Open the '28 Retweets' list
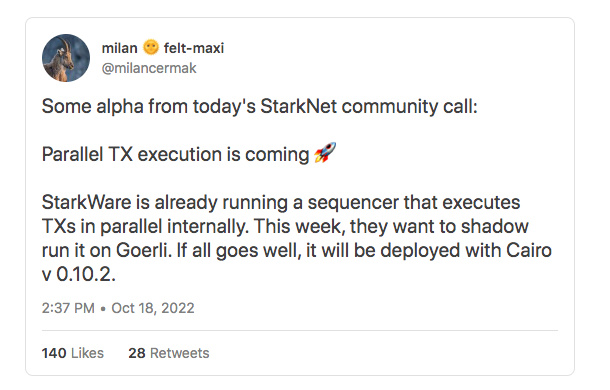This screenshot has height=390, width=610. (x=169, y=353)
